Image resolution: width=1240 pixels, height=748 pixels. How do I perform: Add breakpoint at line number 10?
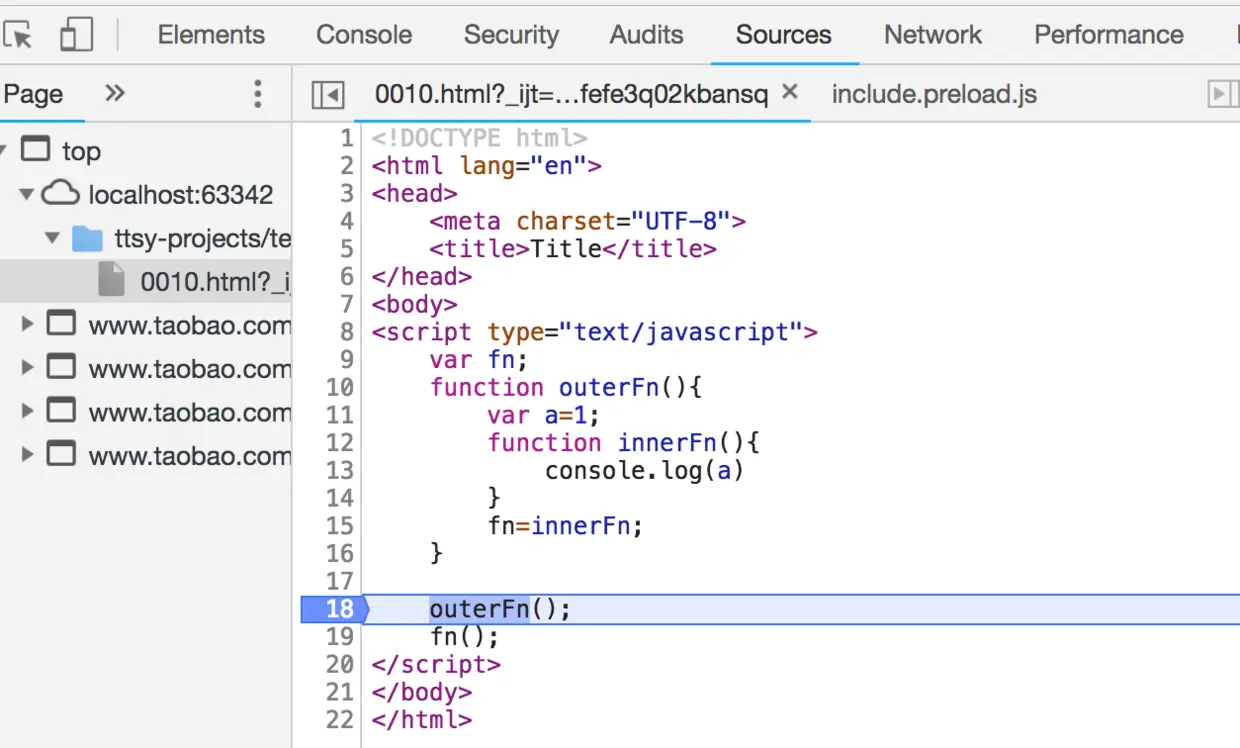coord(340,387)
